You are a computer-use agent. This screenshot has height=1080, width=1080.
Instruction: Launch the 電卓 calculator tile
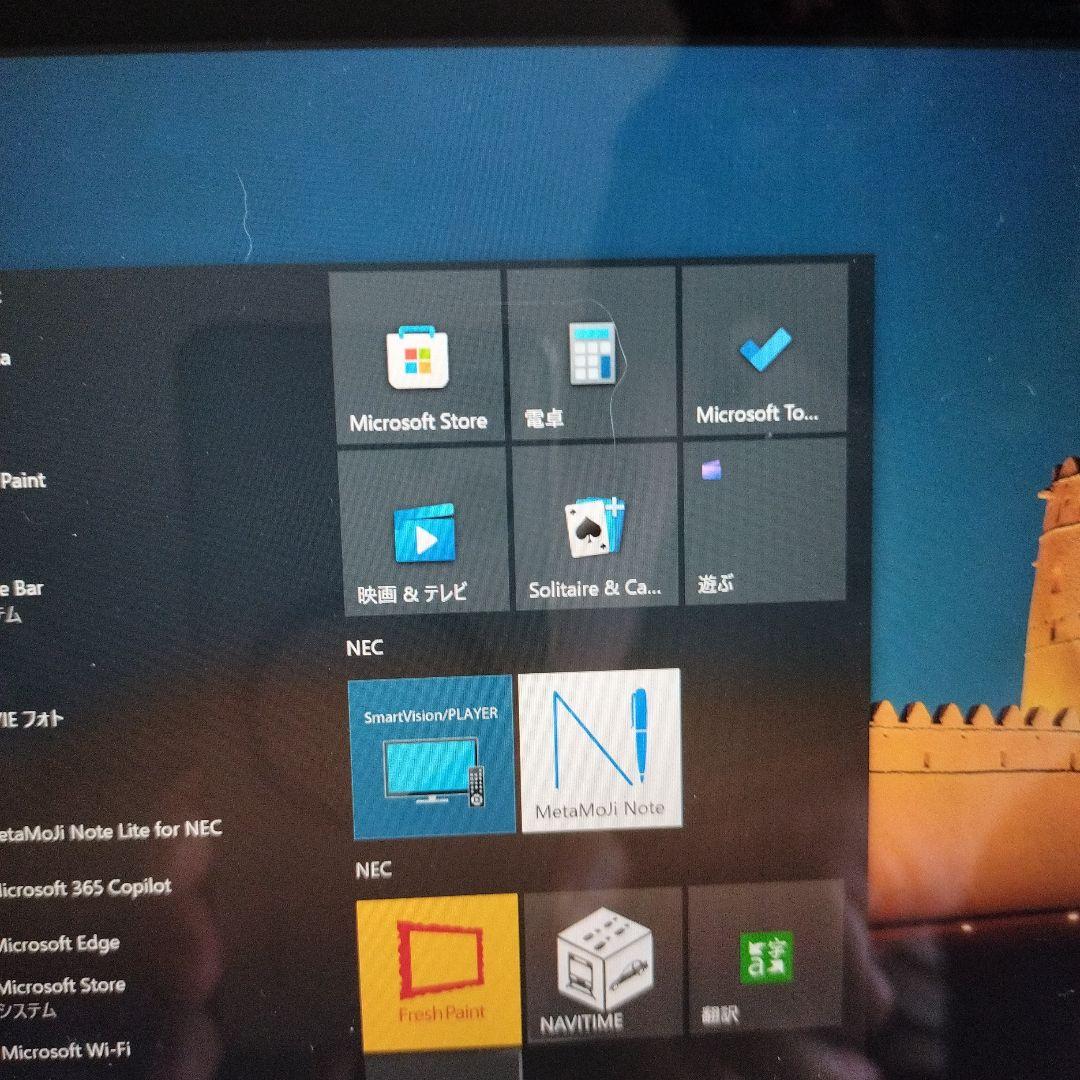(592, 353)
